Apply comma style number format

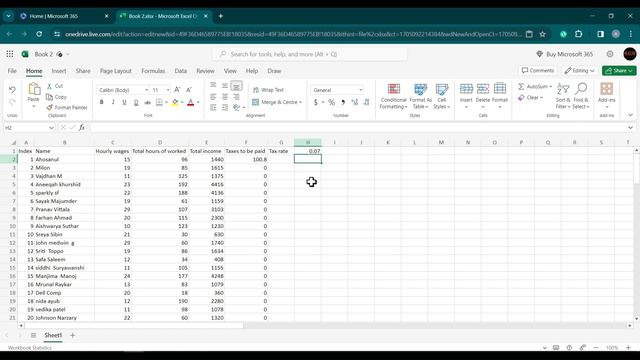[x=343, y=102]
